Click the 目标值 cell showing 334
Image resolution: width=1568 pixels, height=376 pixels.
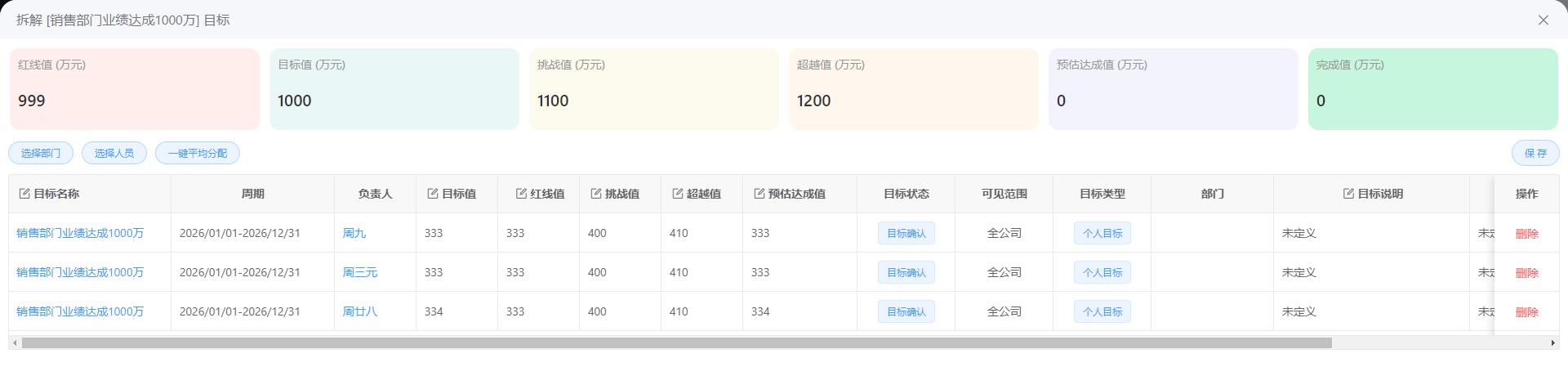434,311
